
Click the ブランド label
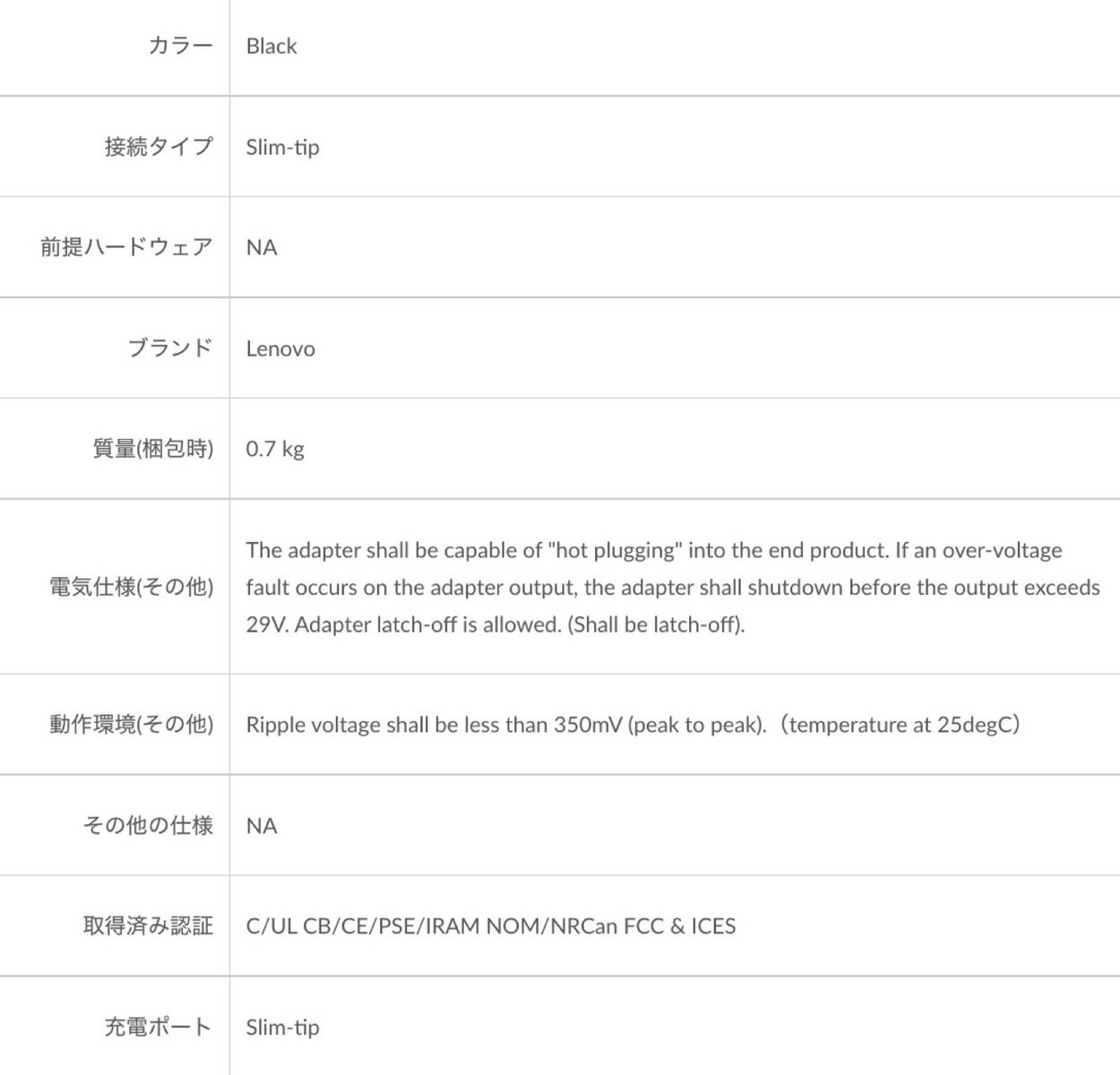pyautogui.click(x=170, y=348)
